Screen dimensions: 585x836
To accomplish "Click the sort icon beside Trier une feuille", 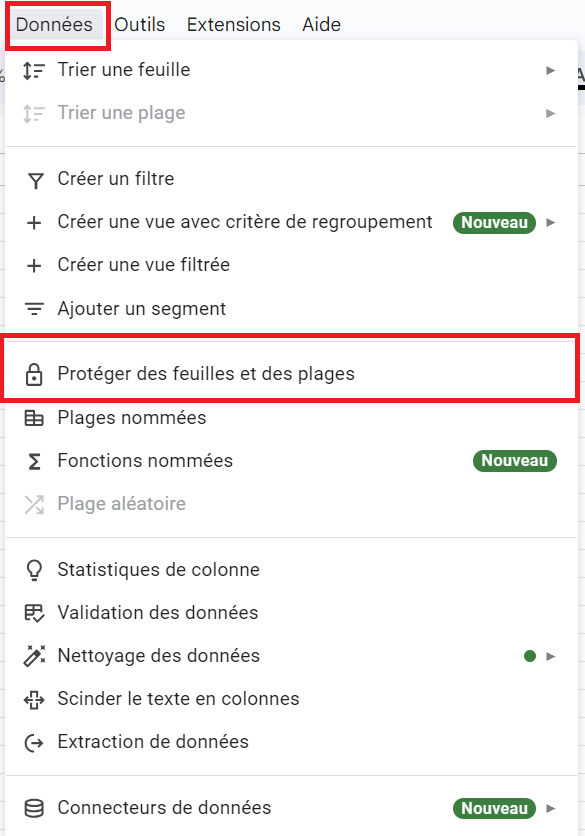I will [x=34, y=70].
